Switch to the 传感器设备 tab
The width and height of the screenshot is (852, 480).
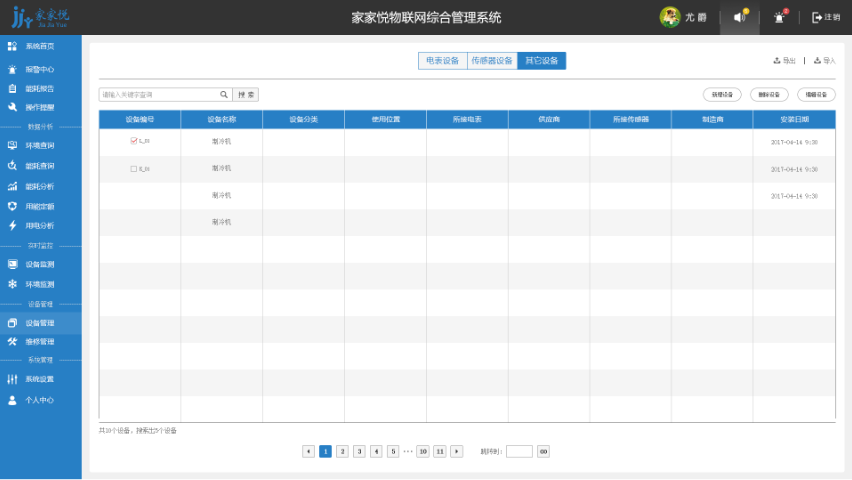tap(491, 61)
